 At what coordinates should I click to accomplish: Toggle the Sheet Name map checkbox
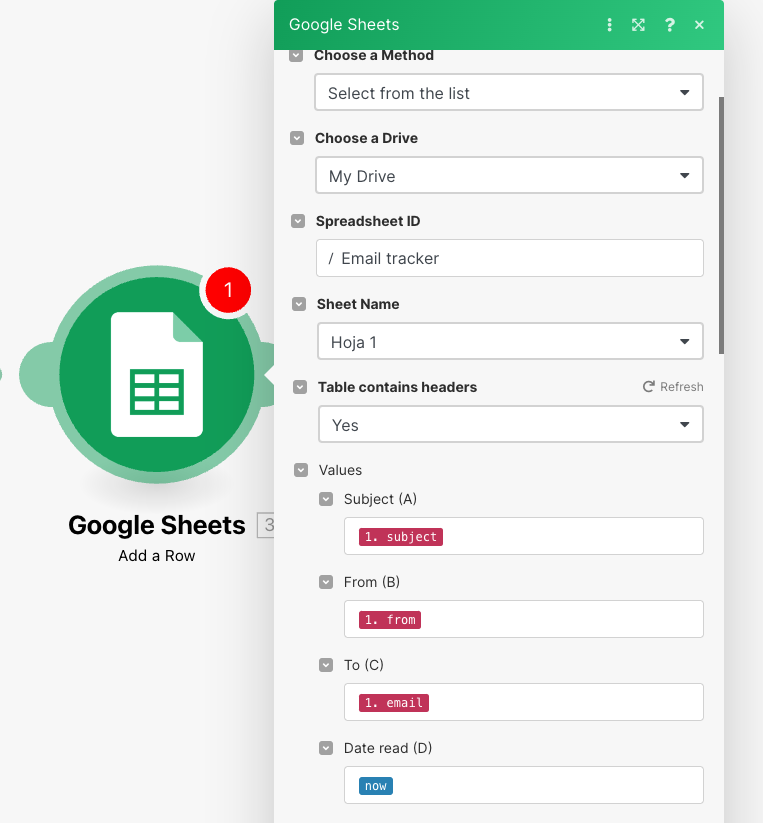[x=299, y=304]
